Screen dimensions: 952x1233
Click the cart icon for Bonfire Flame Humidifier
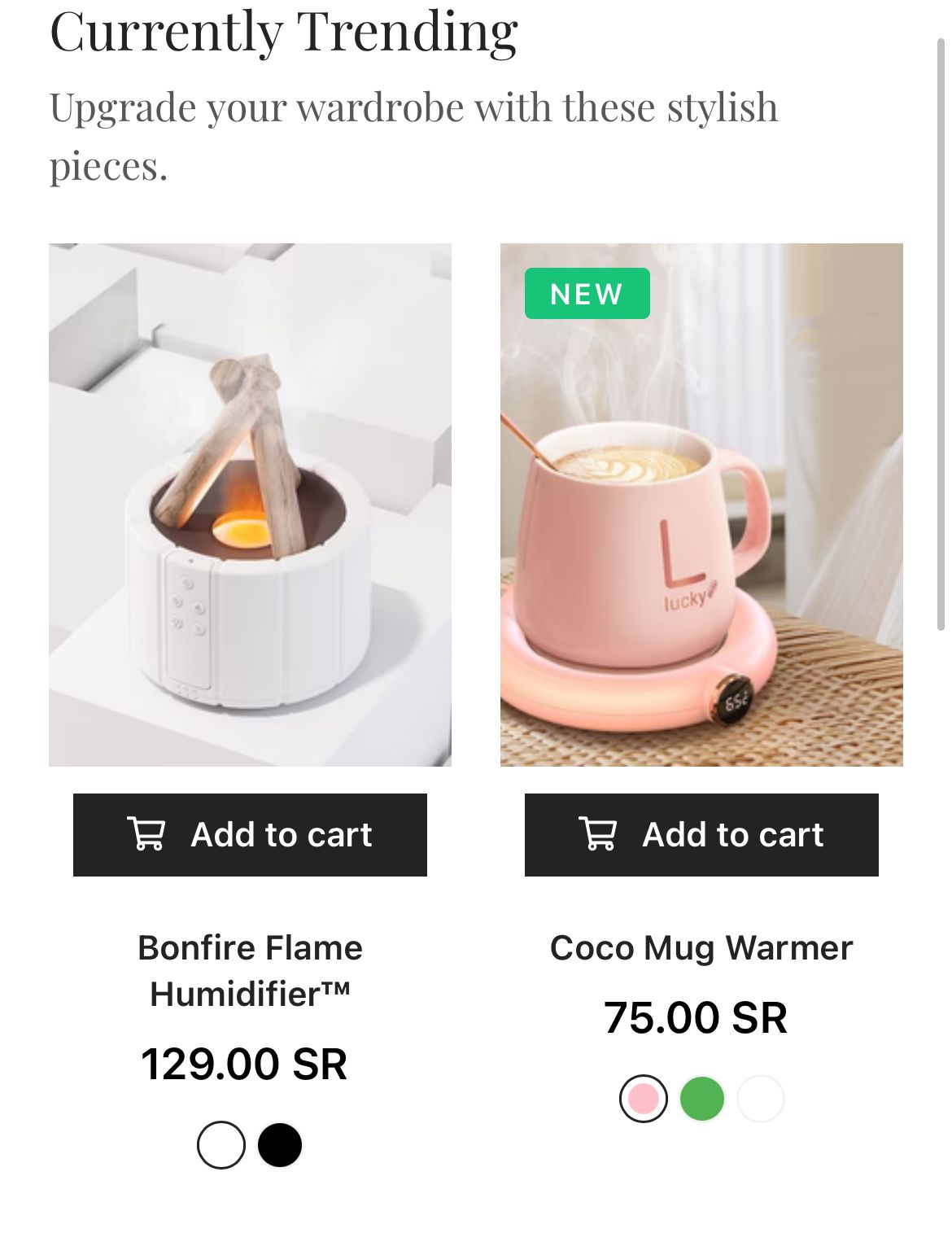pyautogui.click(x=146, y=834)
